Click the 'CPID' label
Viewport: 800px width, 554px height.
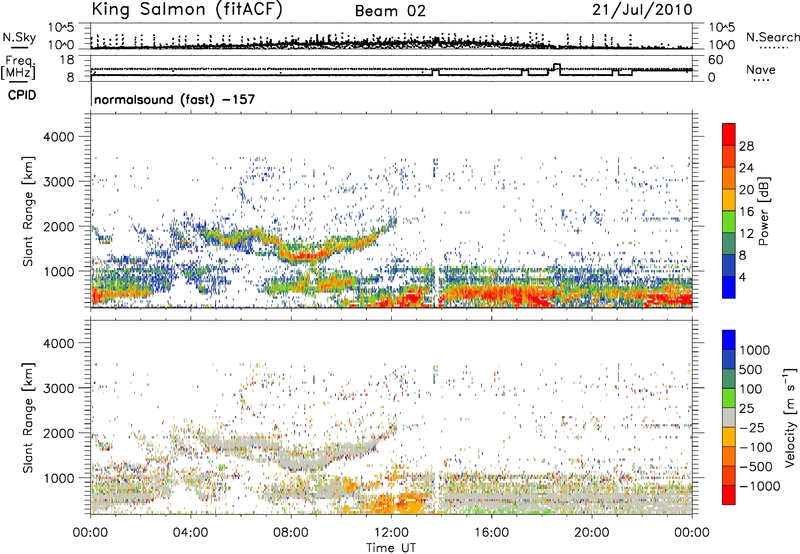pos(22,95)
